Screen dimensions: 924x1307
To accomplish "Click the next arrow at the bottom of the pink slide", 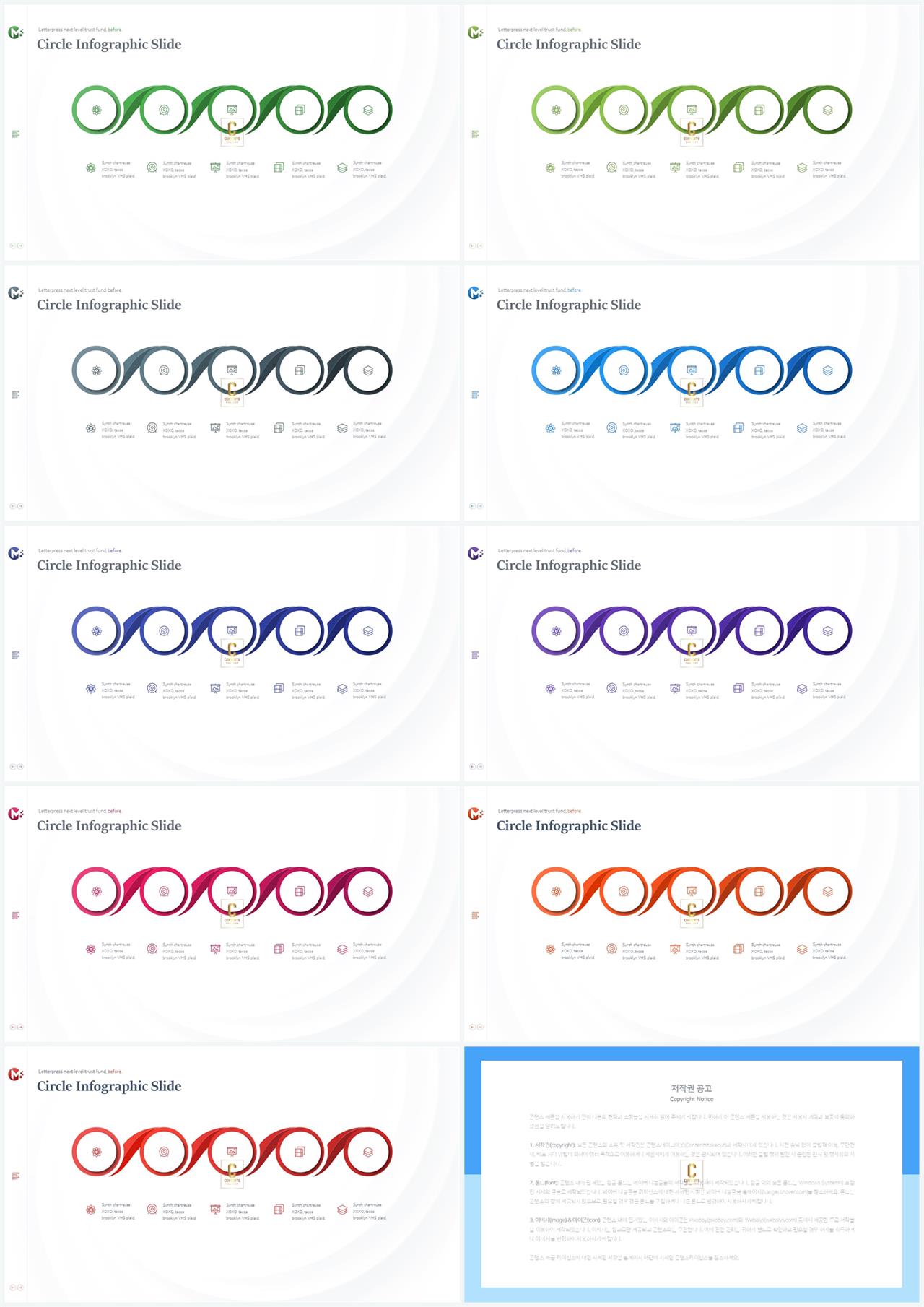I will pos(20,1027).
